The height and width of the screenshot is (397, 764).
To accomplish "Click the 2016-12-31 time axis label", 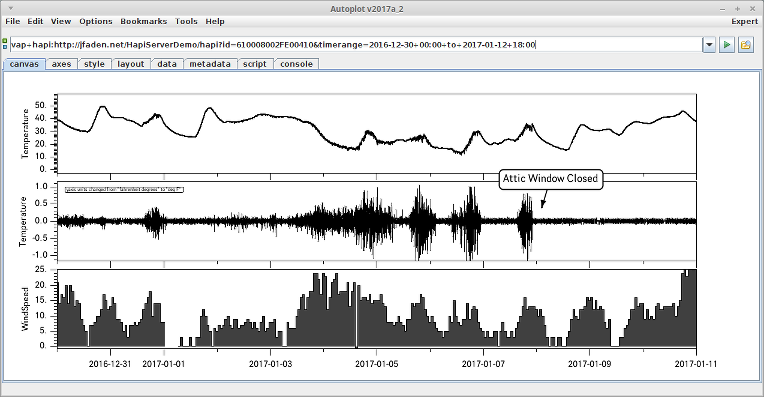I will [110, 364].
